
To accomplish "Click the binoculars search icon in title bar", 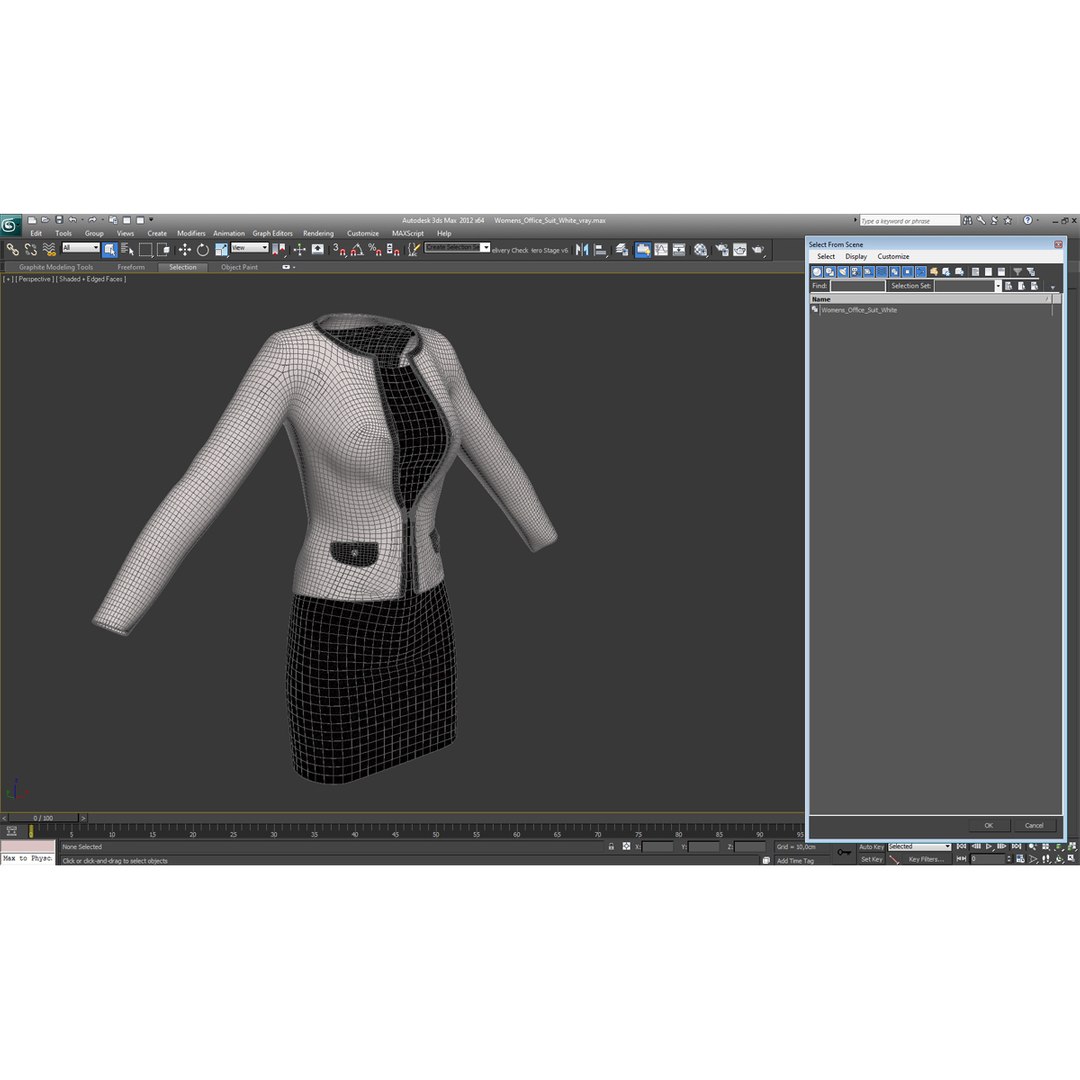I will [968, 220].
